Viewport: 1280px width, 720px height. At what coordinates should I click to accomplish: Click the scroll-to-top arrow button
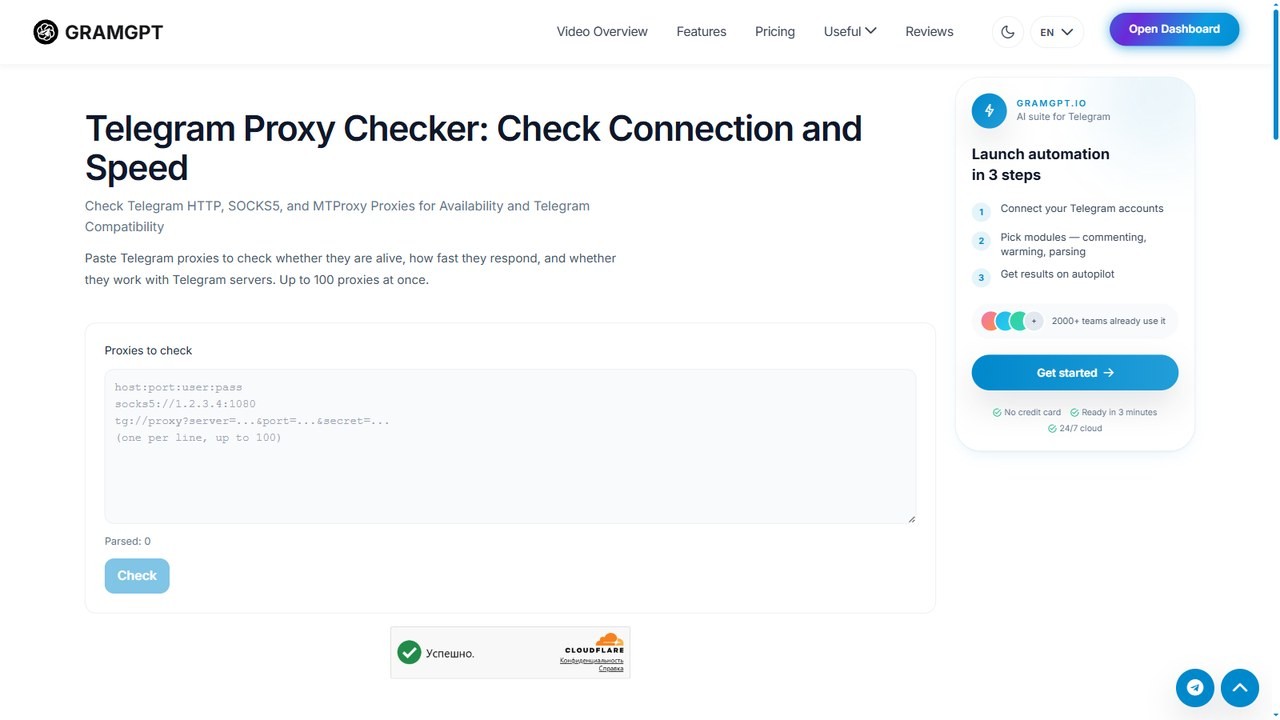point(1240,687)
